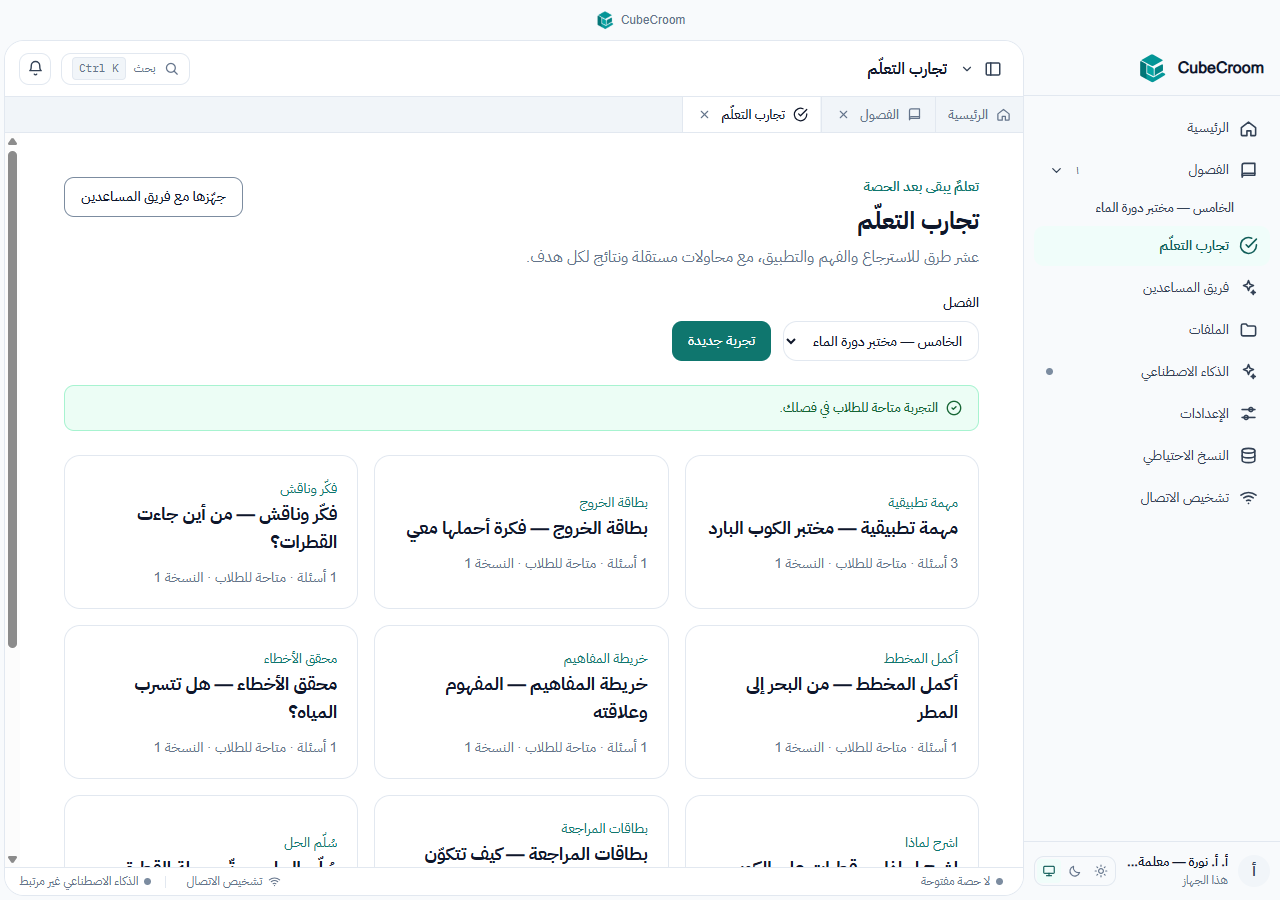Close the الفصول tab
1280x900 pixels.
pos(843,115)
